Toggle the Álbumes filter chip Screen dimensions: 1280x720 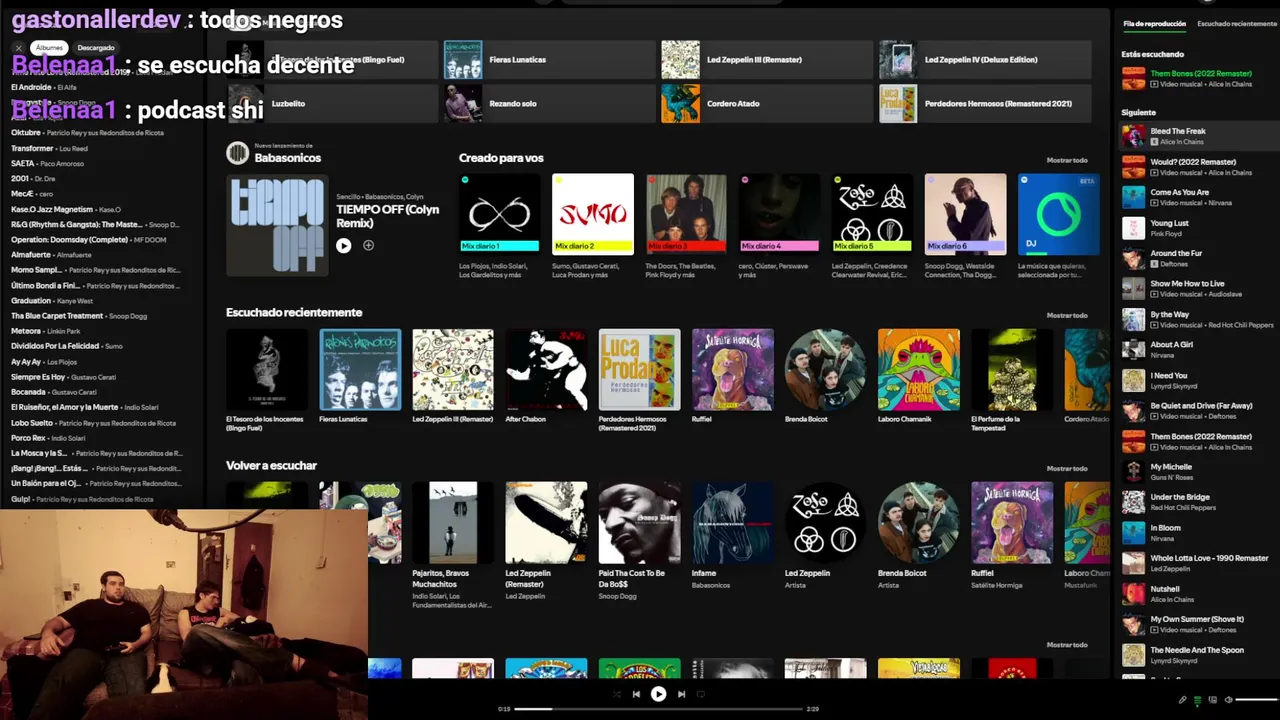tap(49, 48)
